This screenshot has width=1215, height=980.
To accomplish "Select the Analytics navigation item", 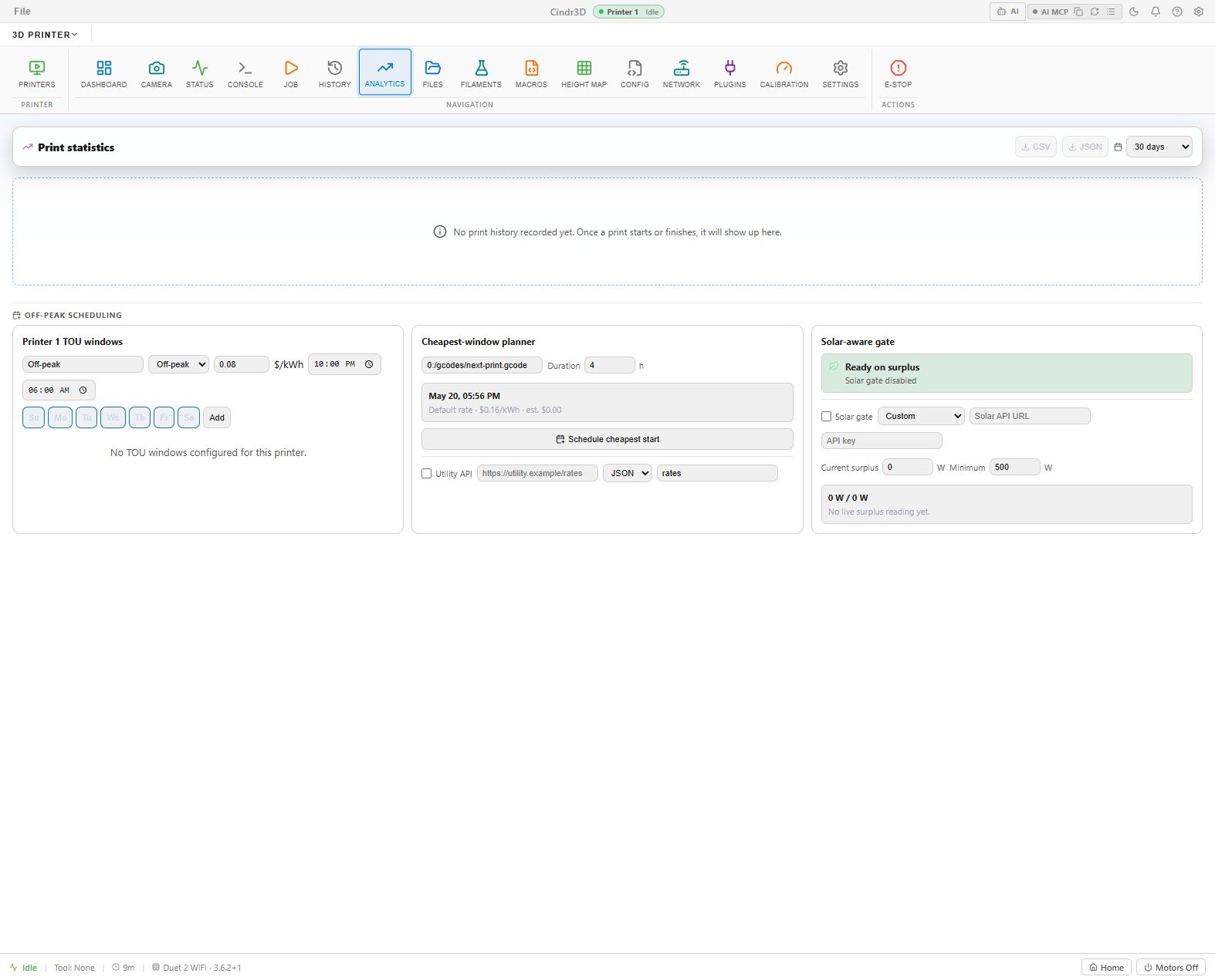I will coord(384,73).
